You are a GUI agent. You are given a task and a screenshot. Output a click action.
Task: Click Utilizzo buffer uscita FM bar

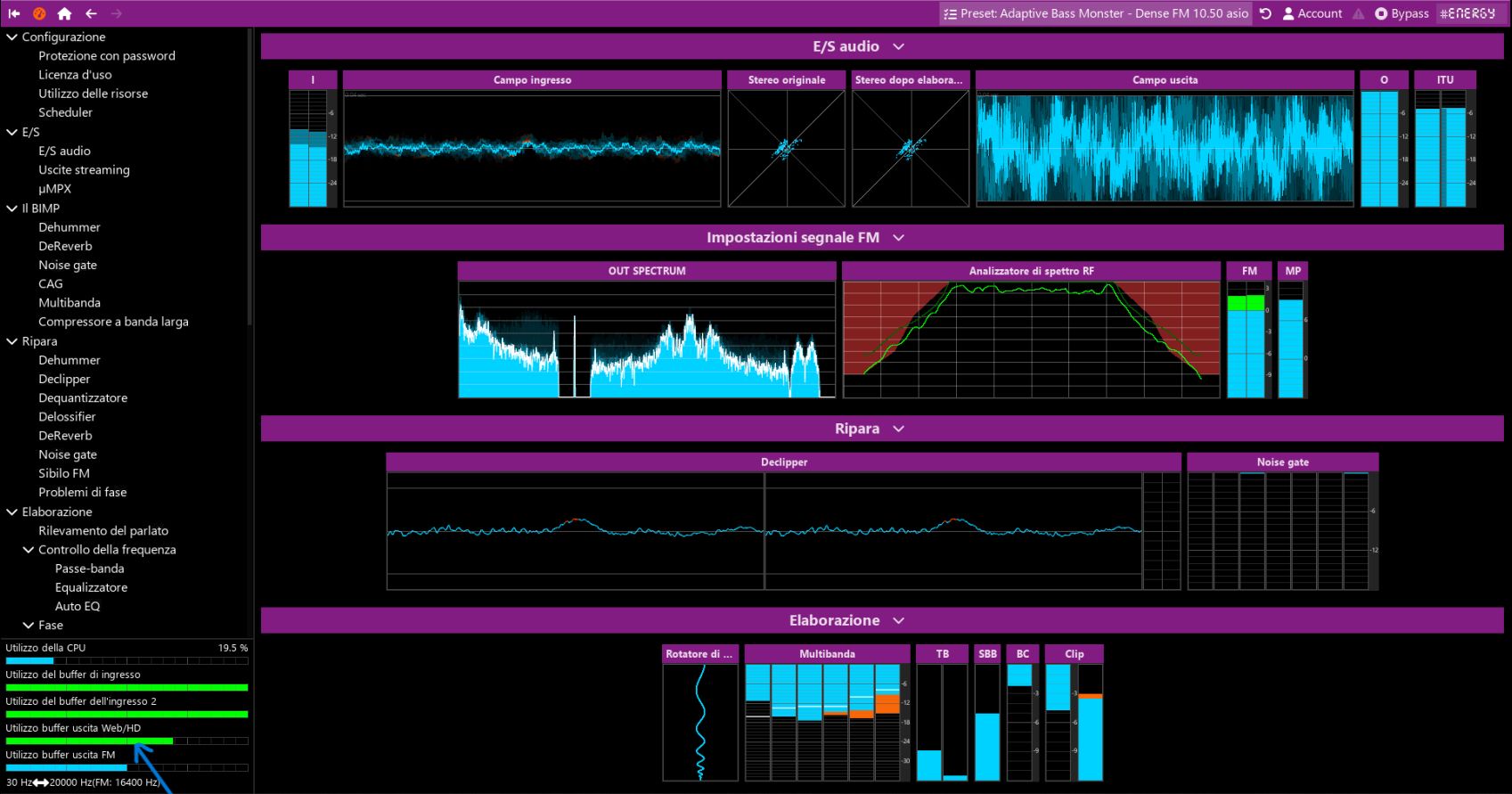[127, 767]
